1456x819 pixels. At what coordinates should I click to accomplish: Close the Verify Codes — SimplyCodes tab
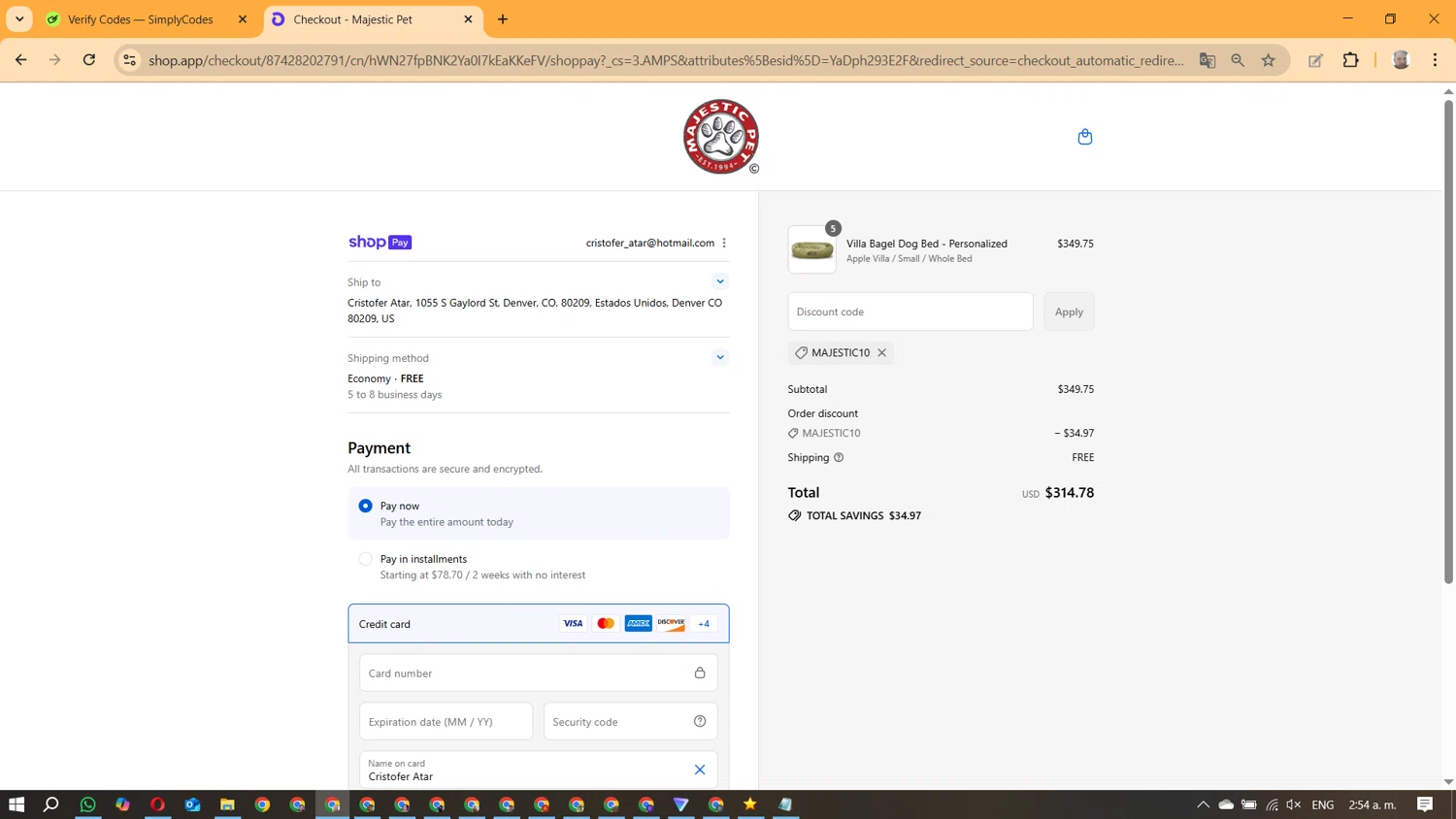tap(243, 19)
